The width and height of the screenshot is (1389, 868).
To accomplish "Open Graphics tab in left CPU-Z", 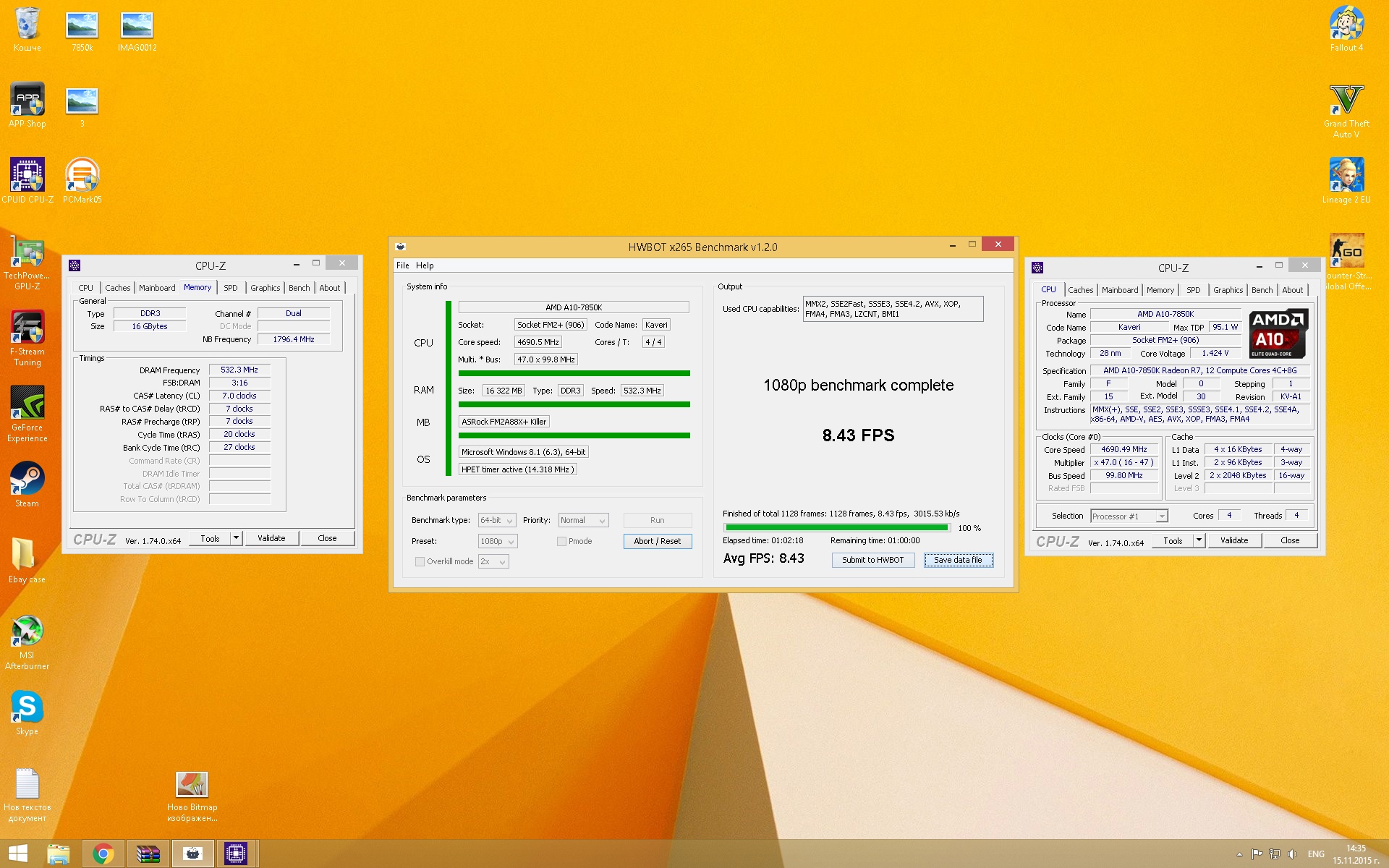I will (266, 288).
